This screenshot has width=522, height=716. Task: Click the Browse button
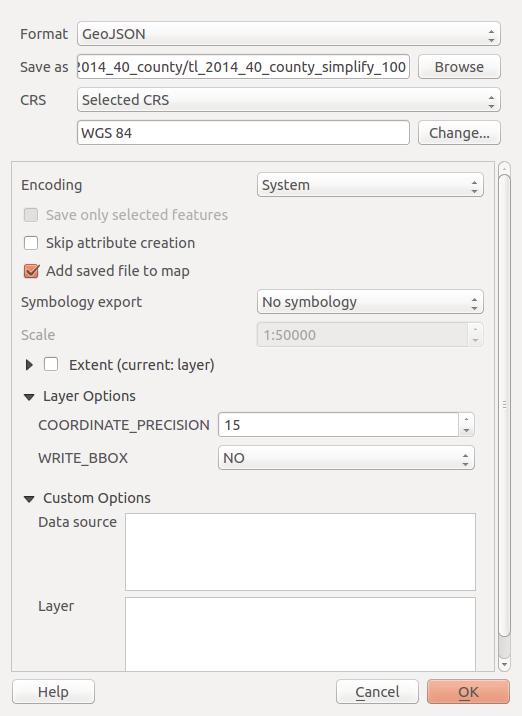tap(459, 67)
